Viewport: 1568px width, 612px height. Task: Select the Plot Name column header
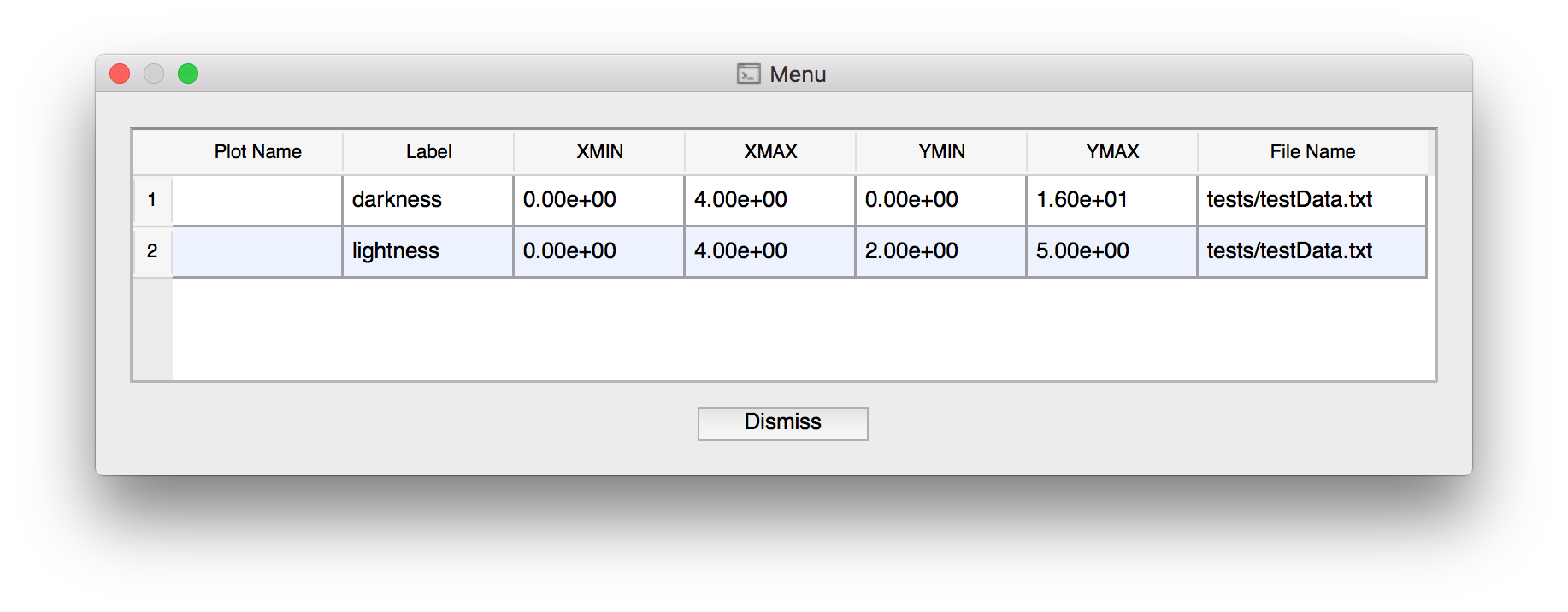click(257, 152)
